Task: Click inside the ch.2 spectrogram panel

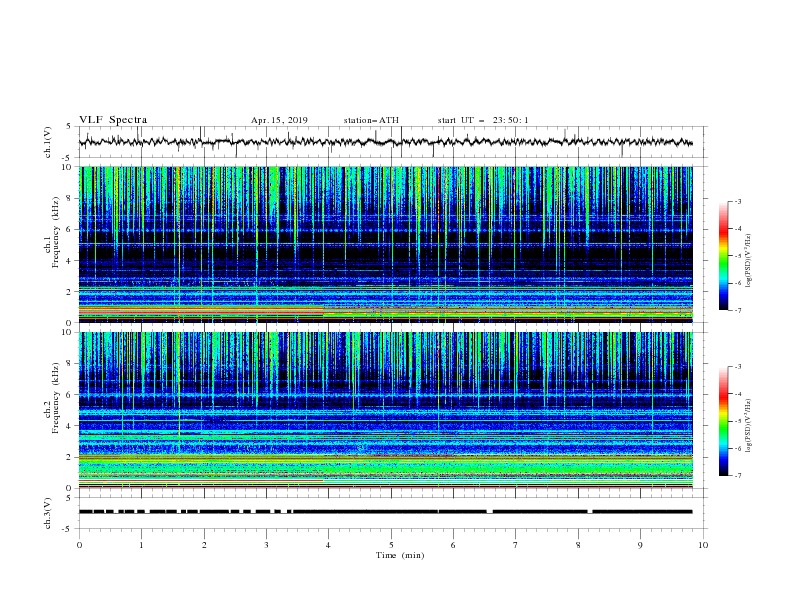Action: 385,410
